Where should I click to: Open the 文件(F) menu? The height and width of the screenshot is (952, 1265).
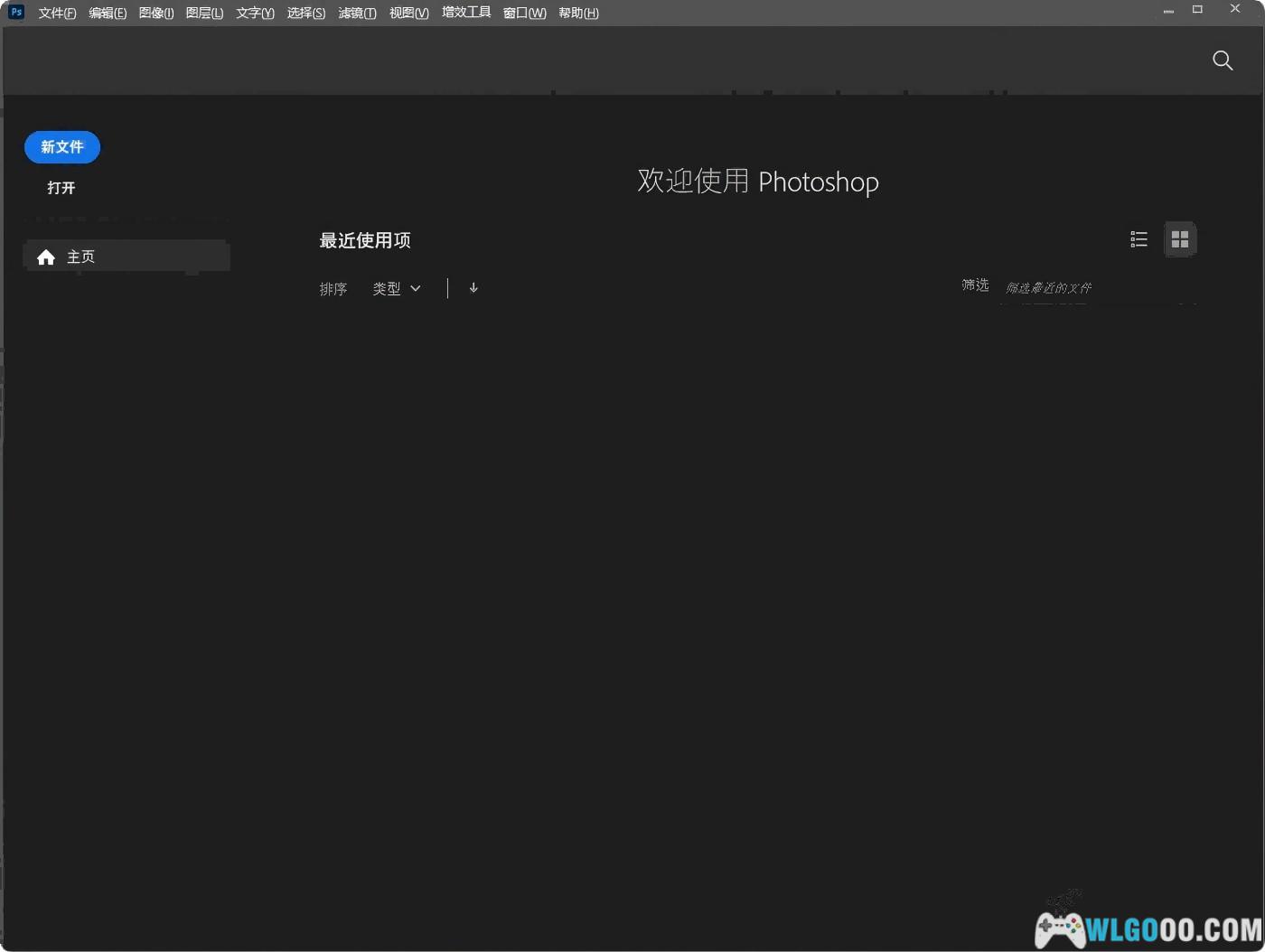[57, 13]
